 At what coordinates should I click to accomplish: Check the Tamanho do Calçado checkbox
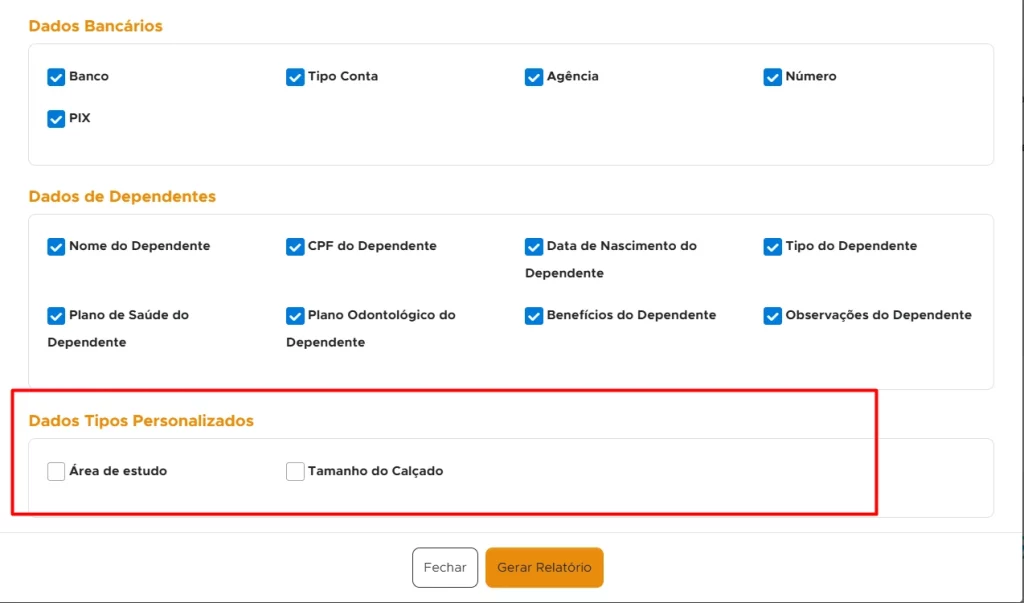pyautogui.click(x=295, y=471)
